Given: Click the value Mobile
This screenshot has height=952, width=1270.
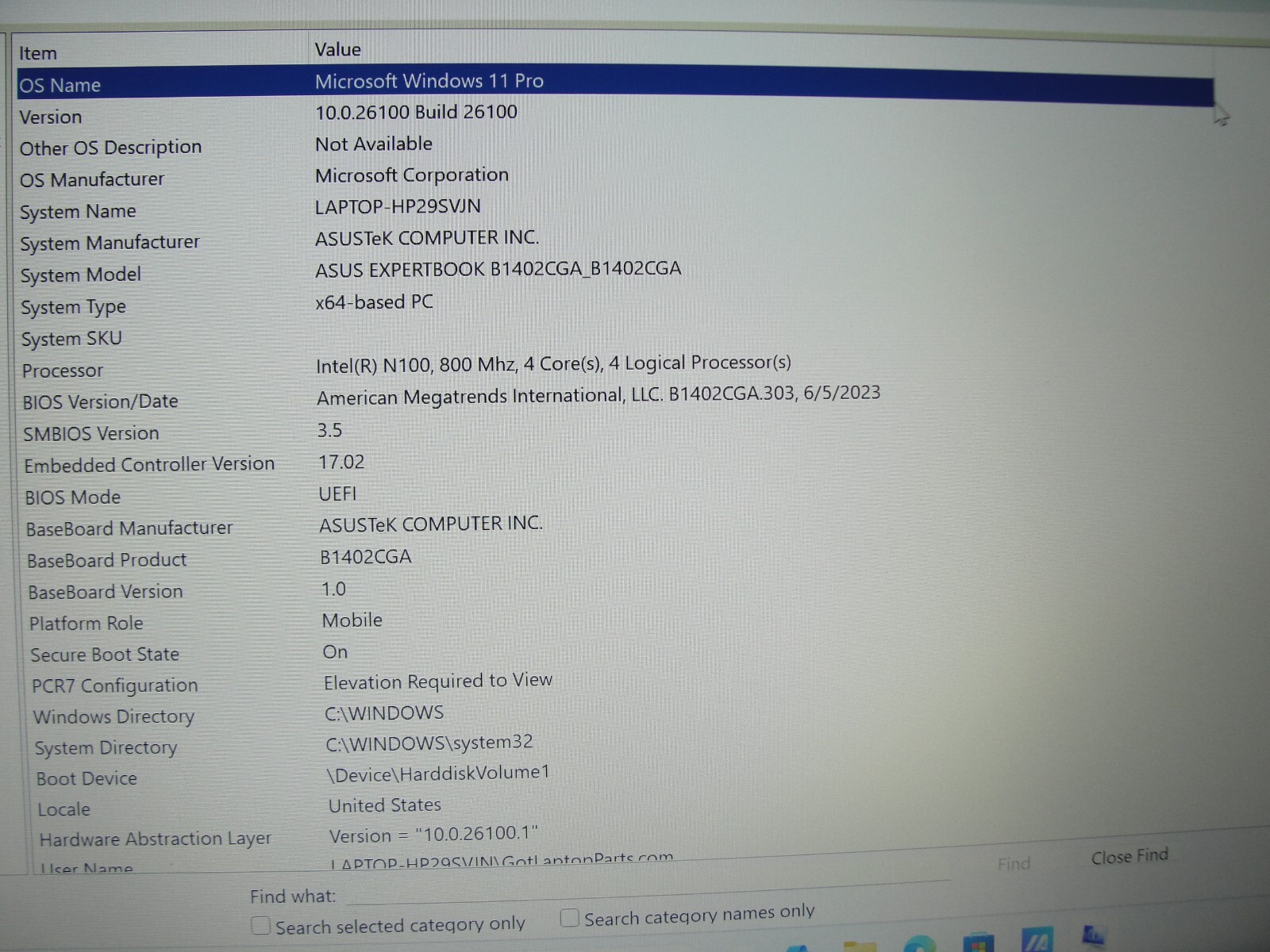Looking at the screenshot, I should pyautogui.click(x=352, y=620).
